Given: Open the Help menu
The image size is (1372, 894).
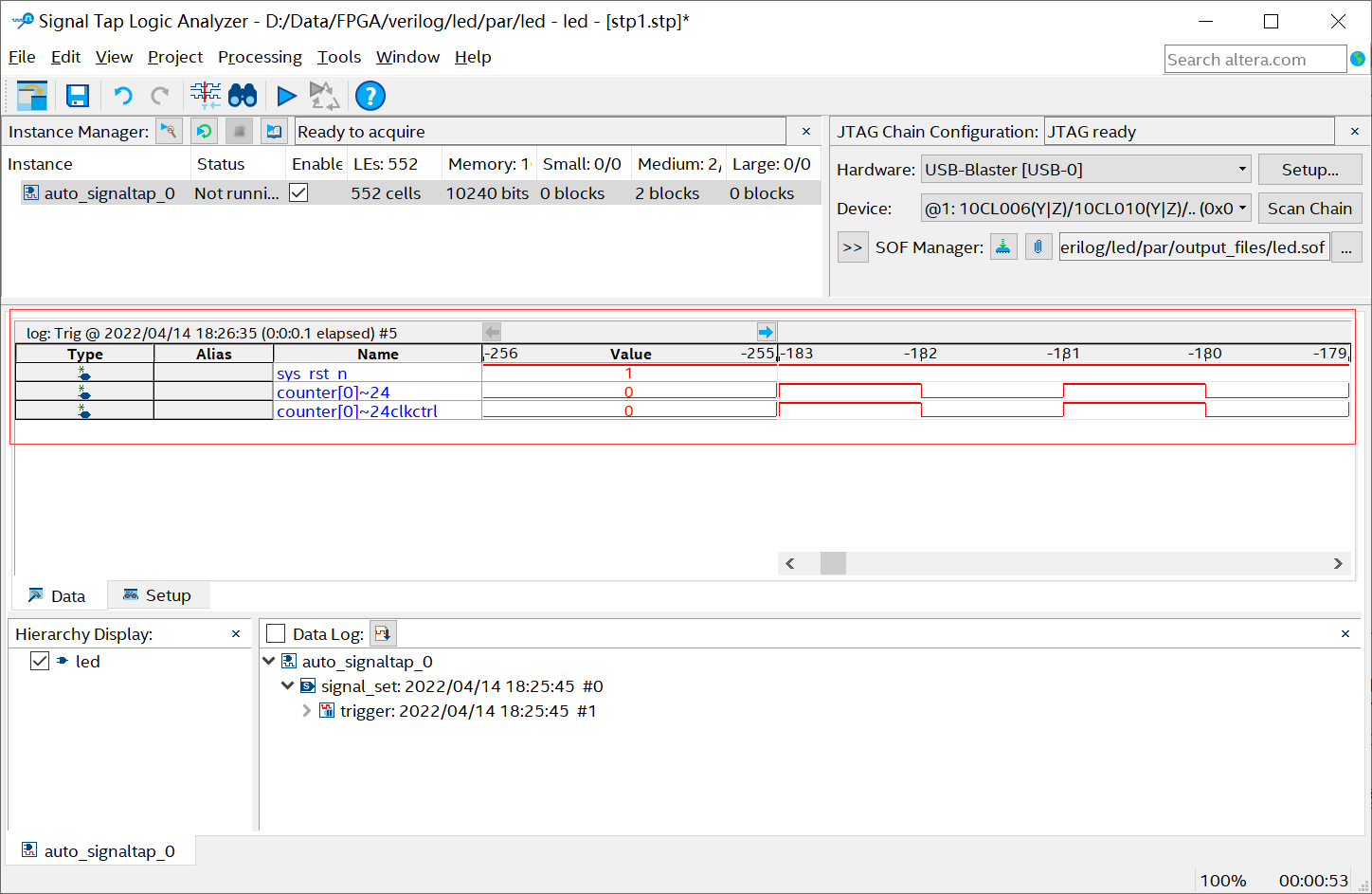Looking at the screenshot, I should point(473,57).
